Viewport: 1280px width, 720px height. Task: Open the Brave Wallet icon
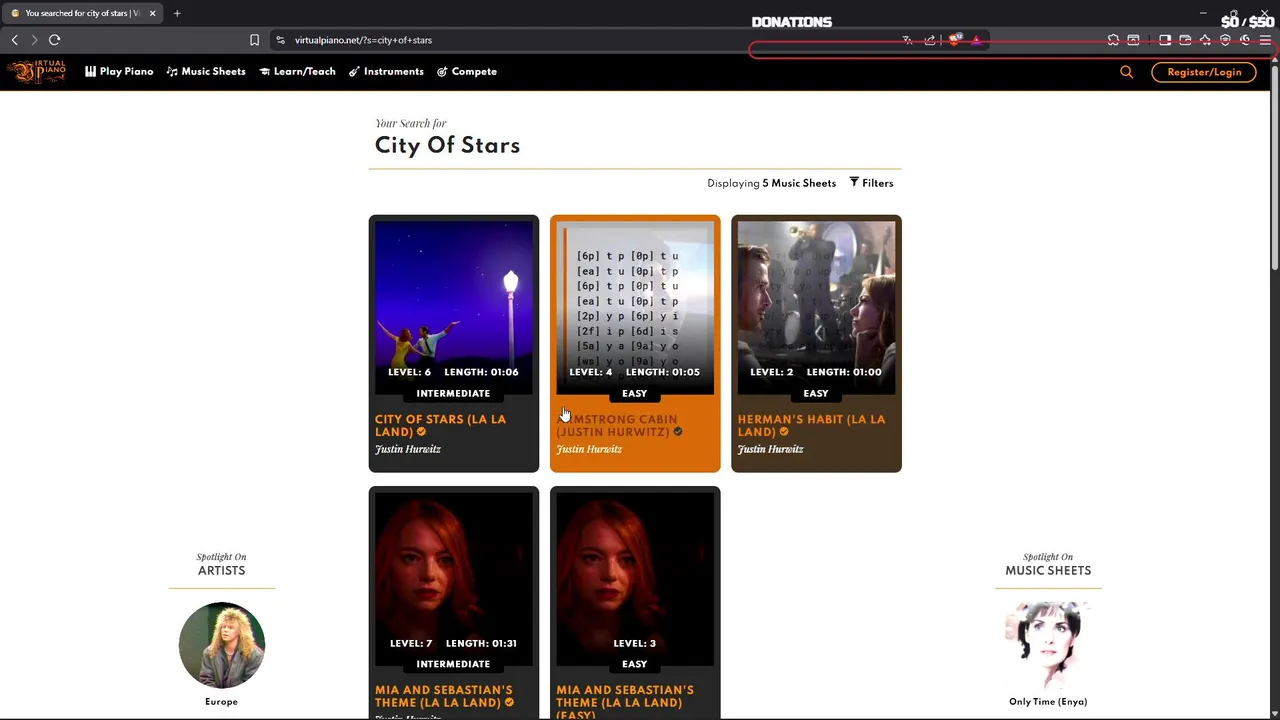click(x=1185, y=40)
